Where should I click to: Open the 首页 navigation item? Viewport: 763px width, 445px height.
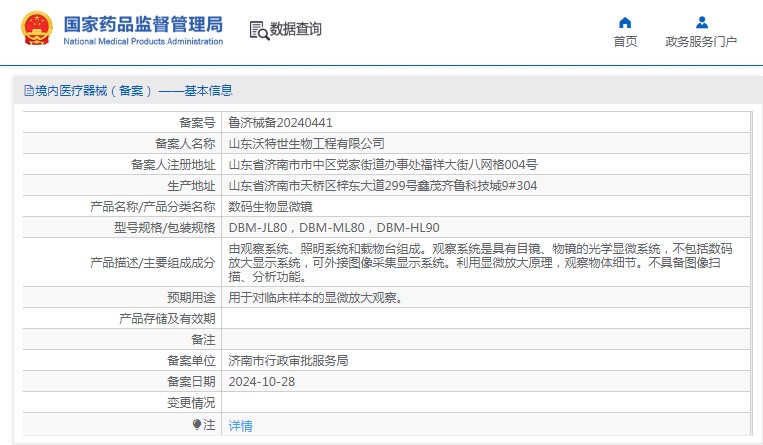point(625,41)
